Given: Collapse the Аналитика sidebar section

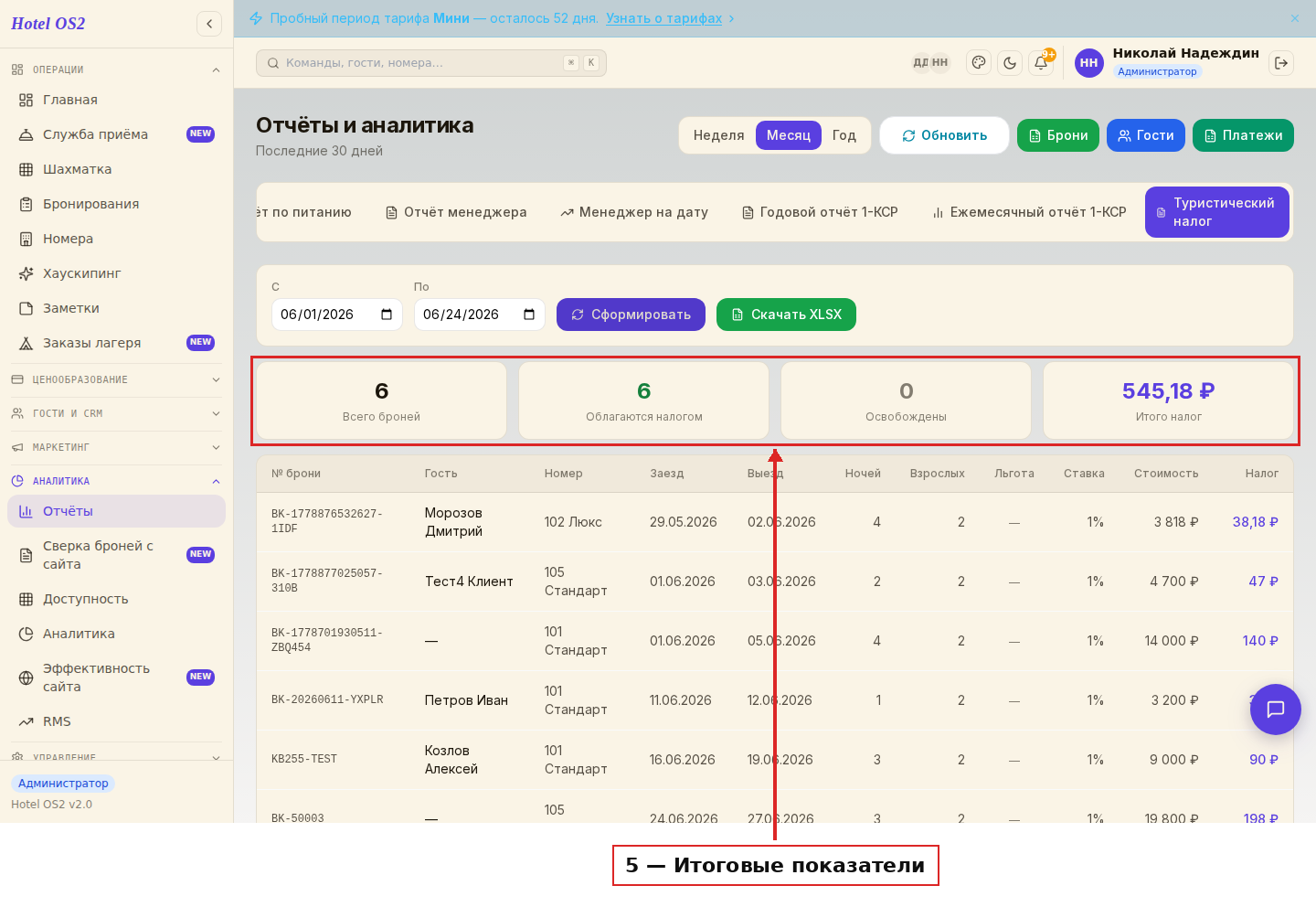Looking at the screenshot, I should click(x=116, y=481).
